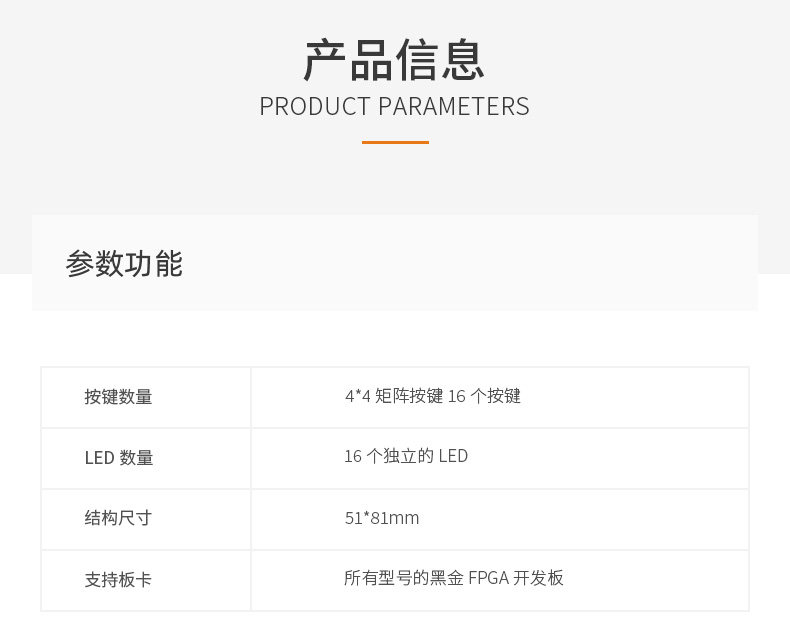
Task: Click the 4*4 矩阵按键 16 个按键 value
Action: (x=433, y=396)
